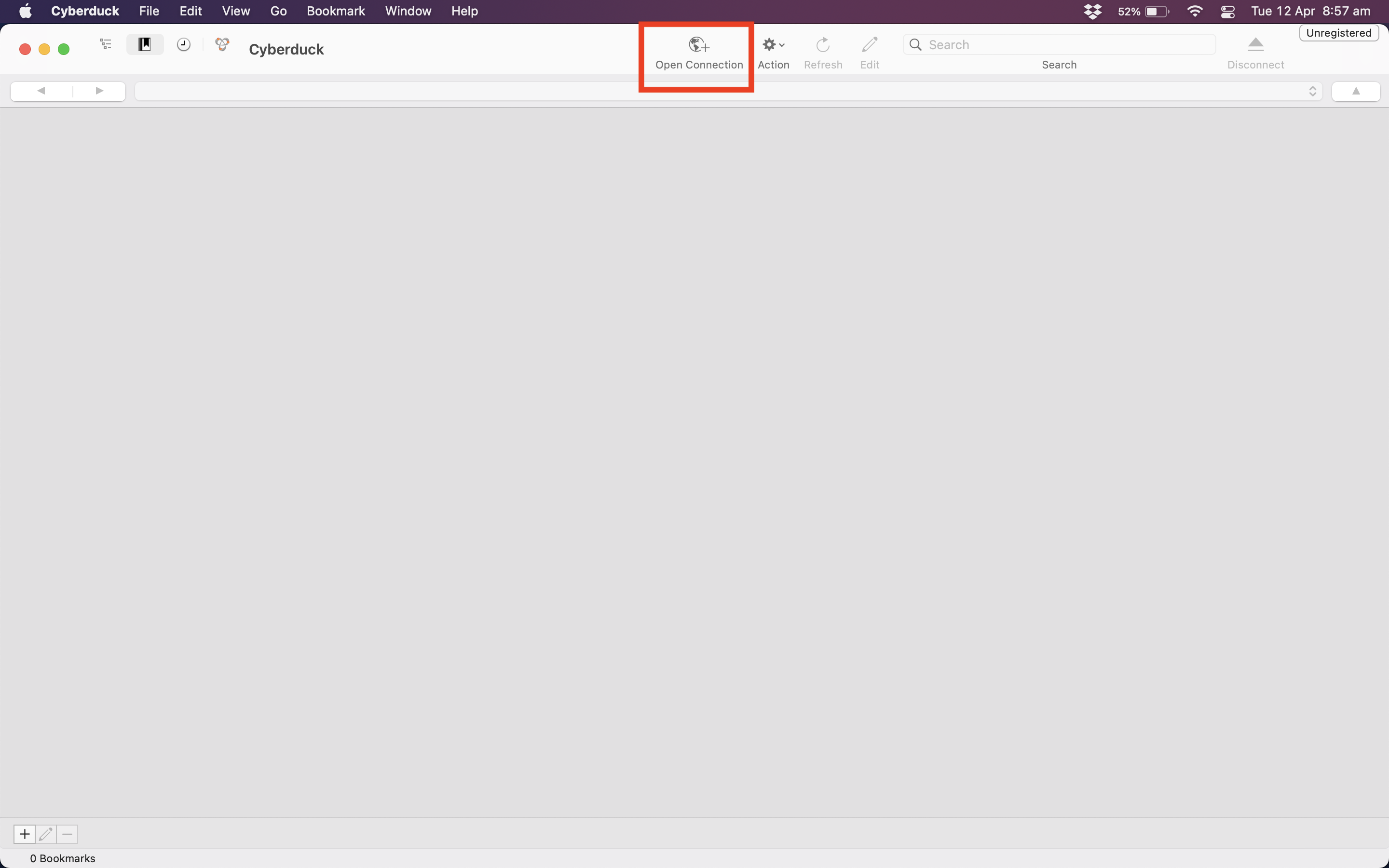Screen dimensions: 1389x868
Task: Click the Action settings gear icon
Action: 770,44
